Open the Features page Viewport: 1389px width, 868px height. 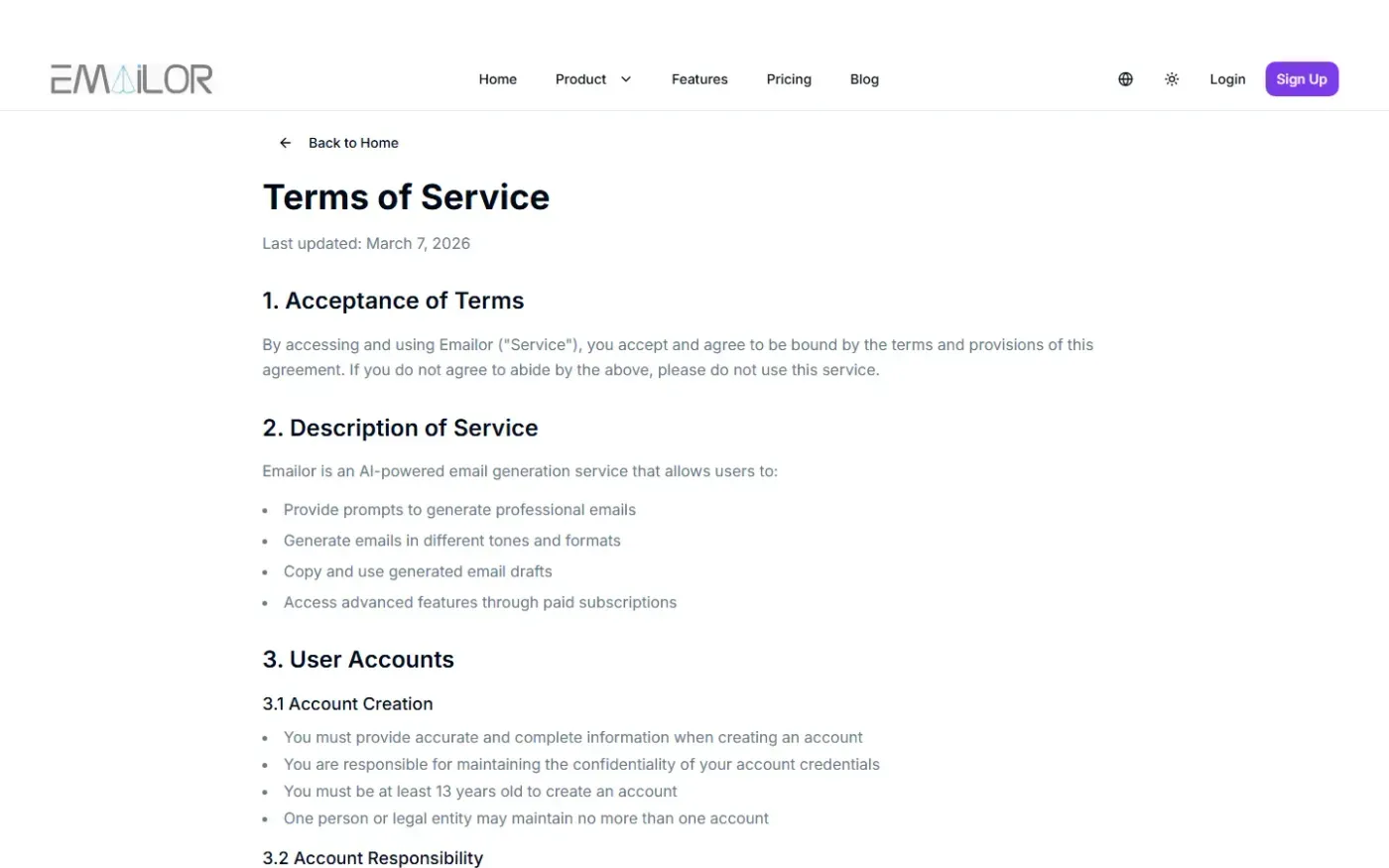(x=699, y=79)
